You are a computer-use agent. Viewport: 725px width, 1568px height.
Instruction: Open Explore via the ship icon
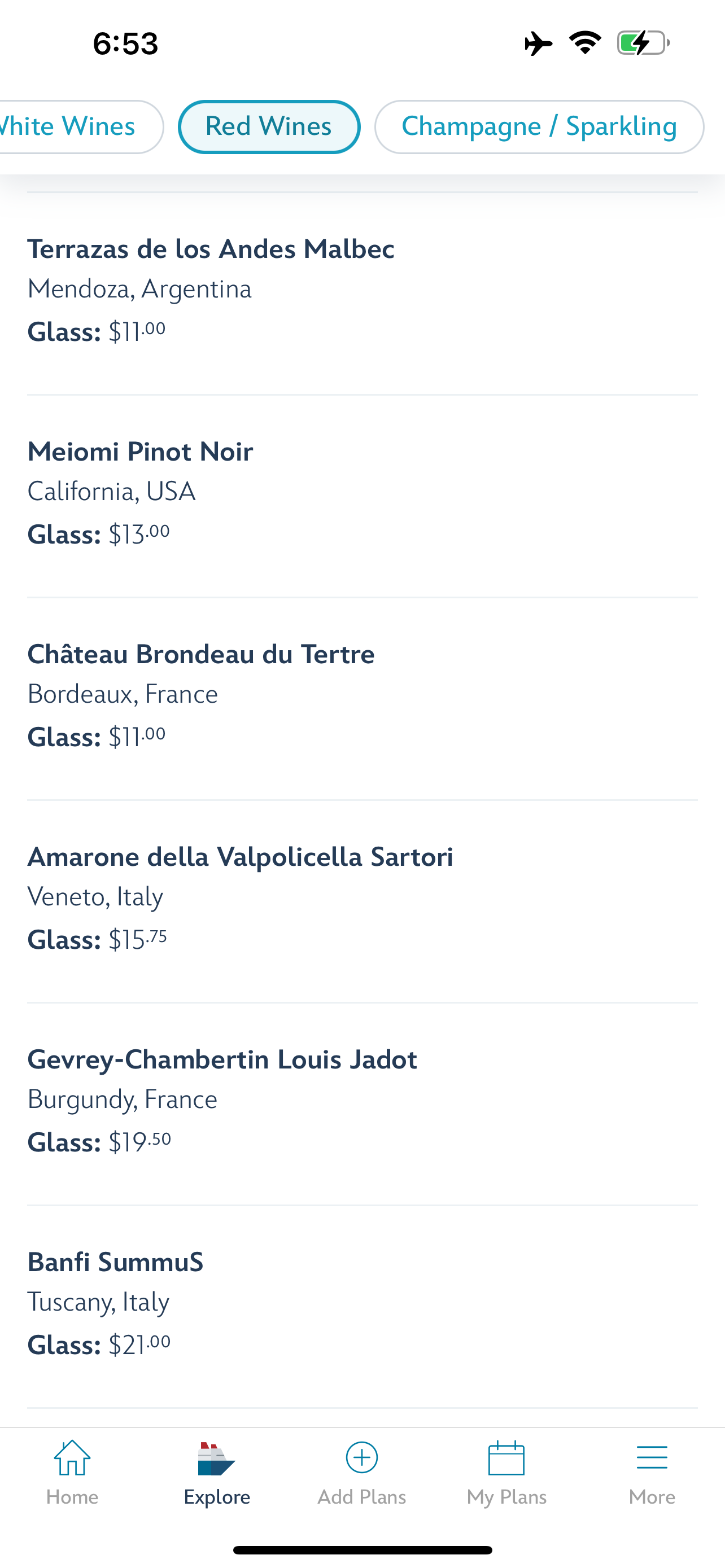pyautogui.click(x=216, y=1458)
